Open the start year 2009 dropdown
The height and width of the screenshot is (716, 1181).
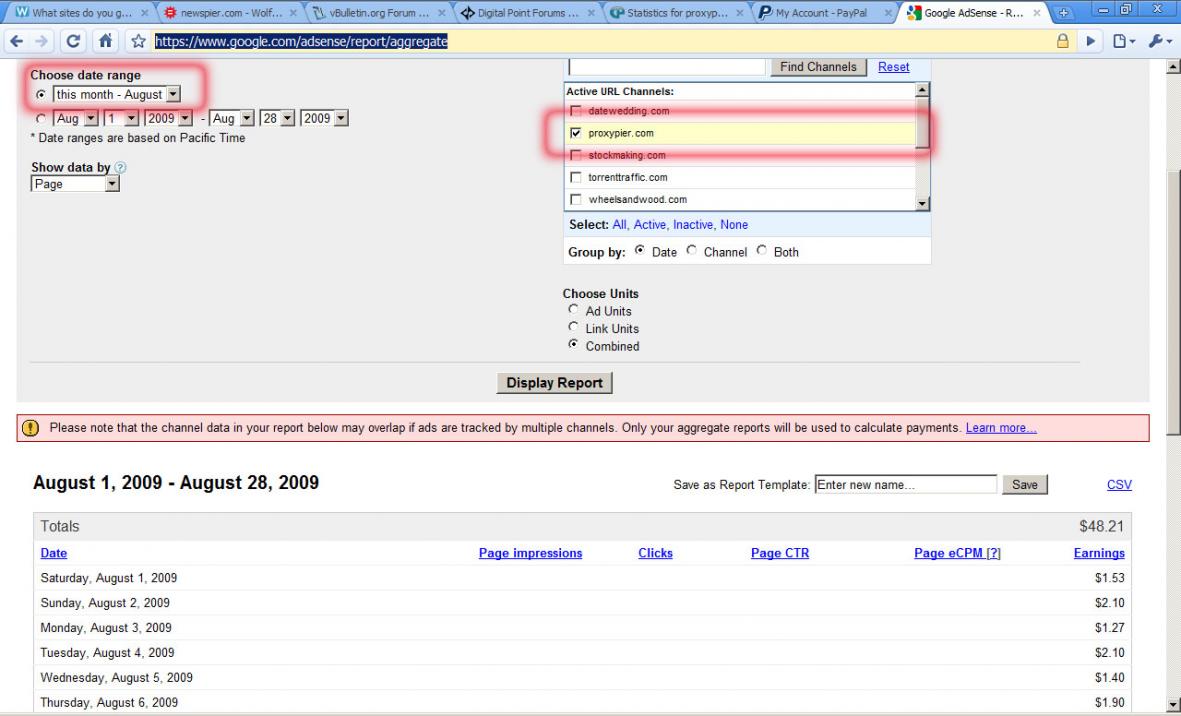pos(168,118)
